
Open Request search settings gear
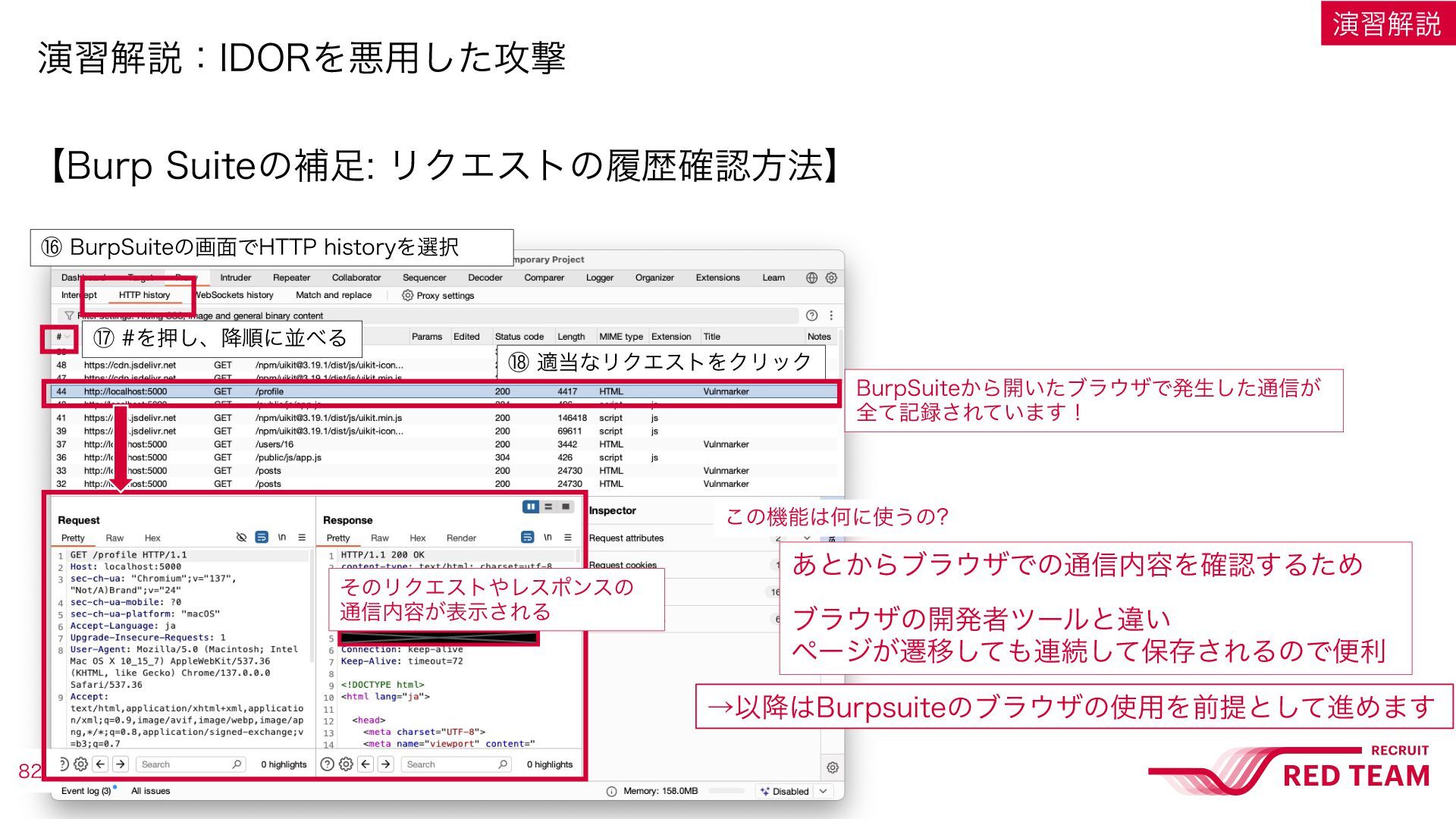80,764
